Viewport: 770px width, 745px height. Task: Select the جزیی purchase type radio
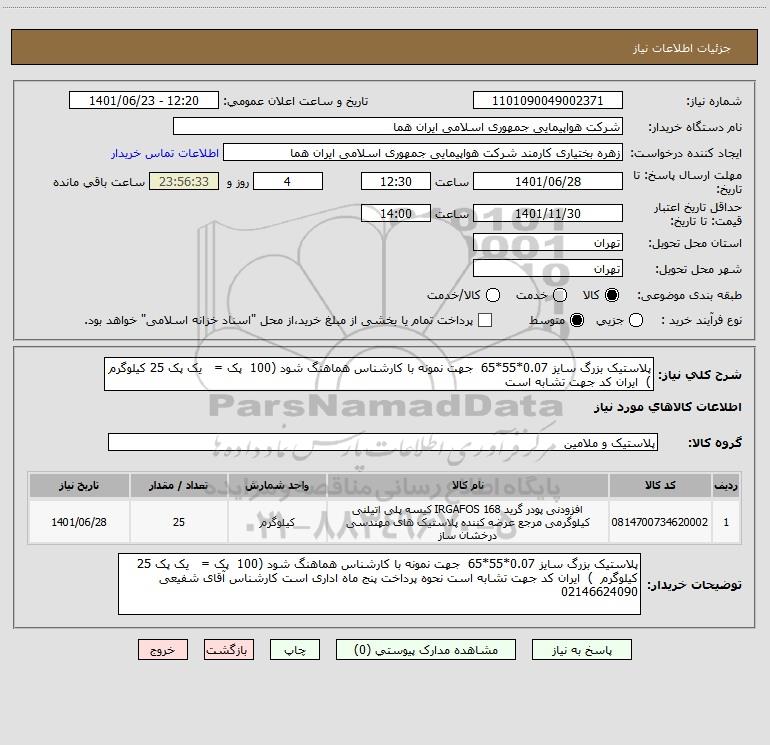tap(636, 320)
